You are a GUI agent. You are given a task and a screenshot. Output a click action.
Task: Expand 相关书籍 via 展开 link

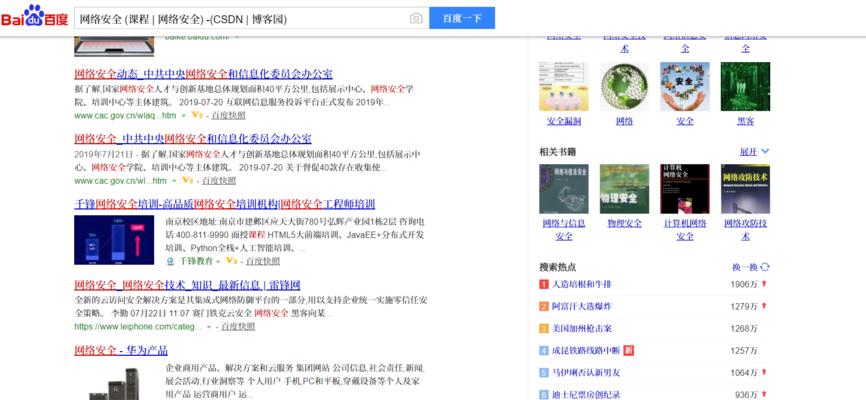click(754, 151)
